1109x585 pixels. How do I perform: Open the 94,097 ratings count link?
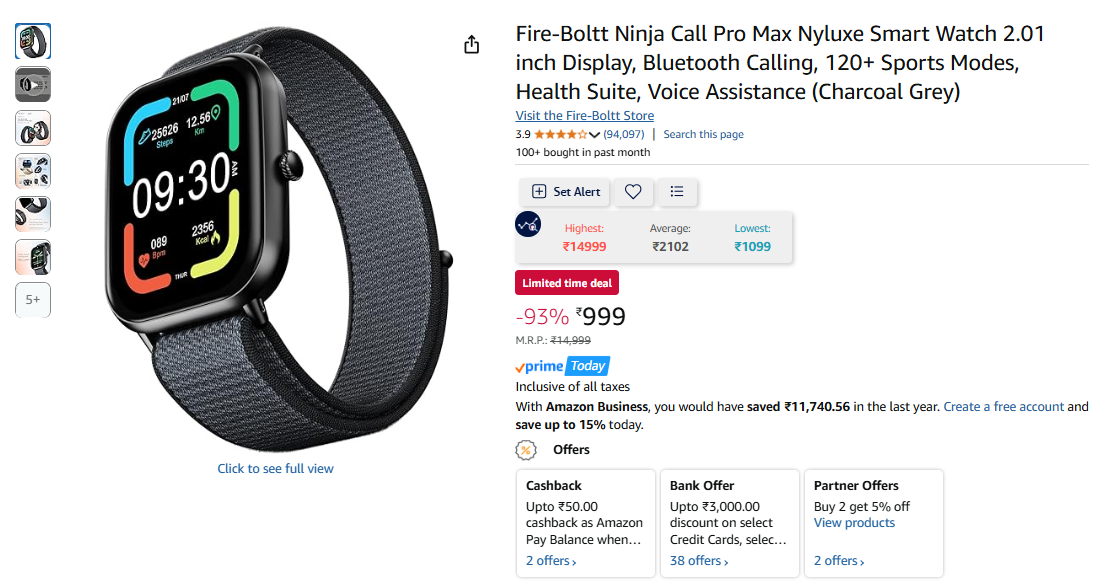click(x=624, y=134)
